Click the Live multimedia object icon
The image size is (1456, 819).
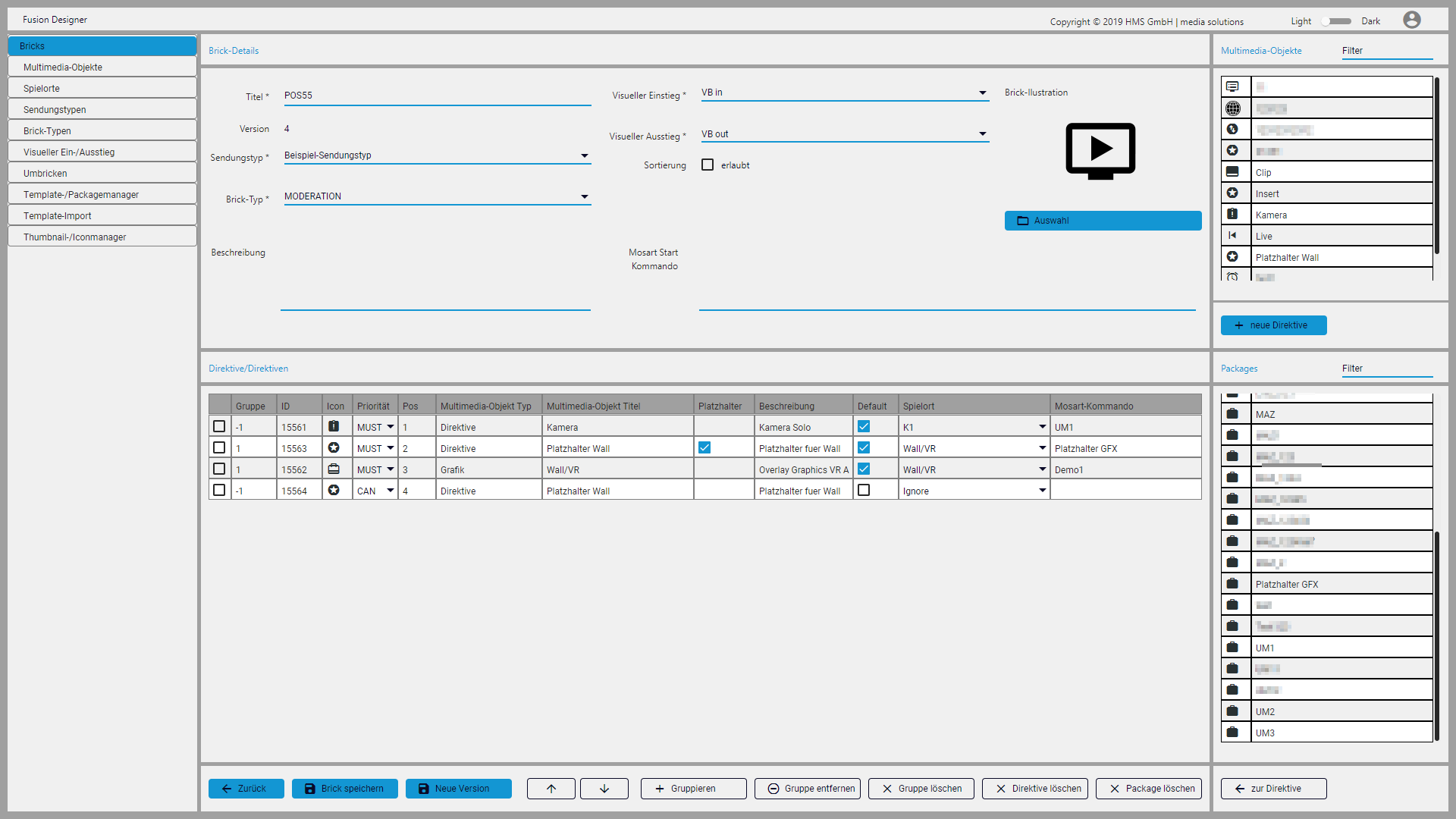tap(1232, 236)
